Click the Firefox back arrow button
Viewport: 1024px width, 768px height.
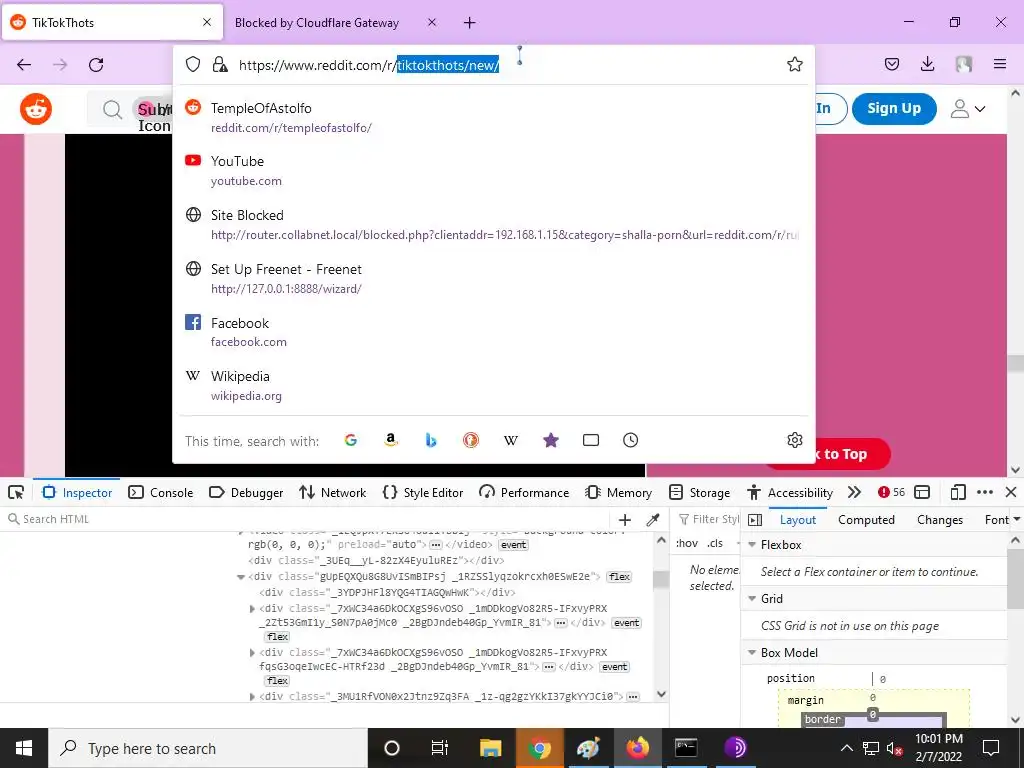(x=24, y=64)
